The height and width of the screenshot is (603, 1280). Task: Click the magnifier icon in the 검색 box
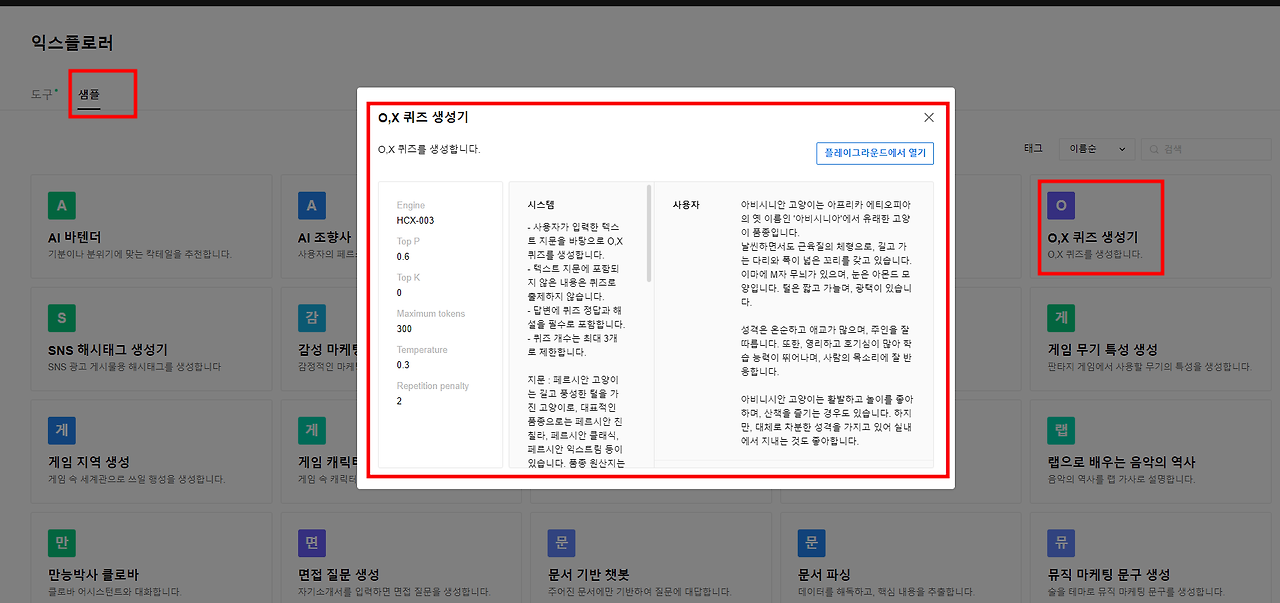[x=1155, y=149]
